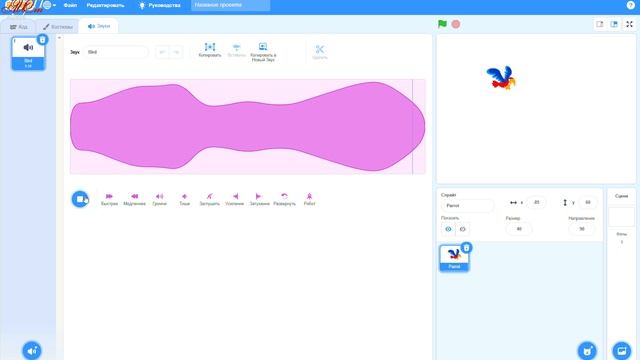
Task: Click the sprite size (Размер) field
Action: [519, 229]
